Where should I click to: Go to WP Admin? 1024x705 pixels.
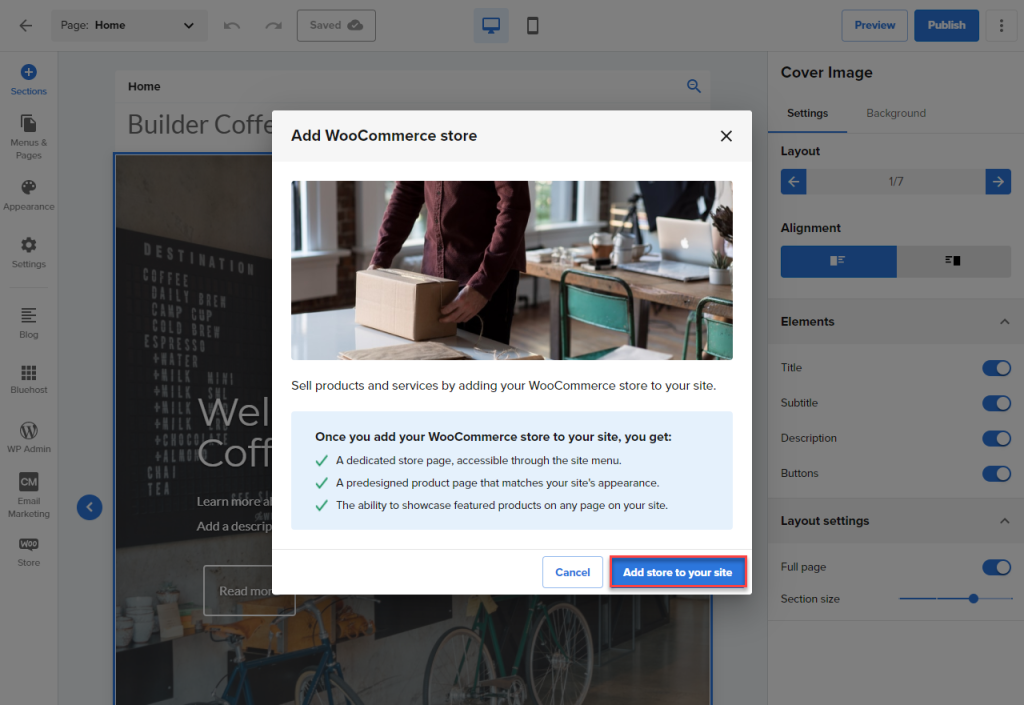29,437
